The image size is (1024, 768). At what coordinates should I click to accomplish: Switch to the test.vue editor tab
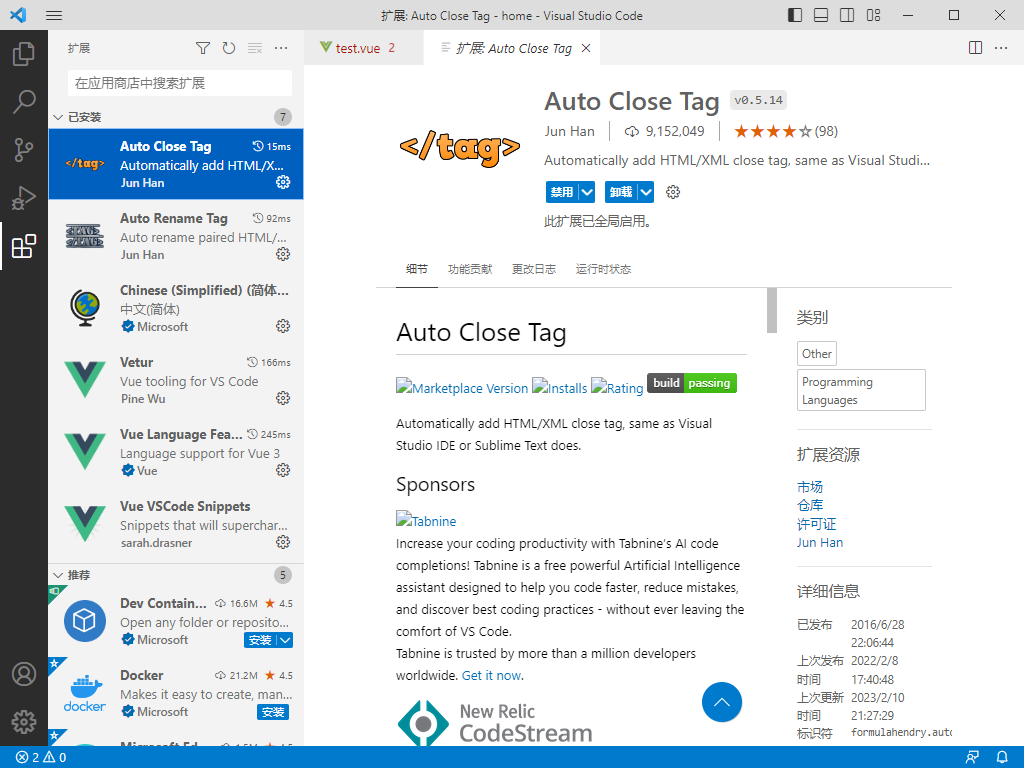click(x=357, y=48)
